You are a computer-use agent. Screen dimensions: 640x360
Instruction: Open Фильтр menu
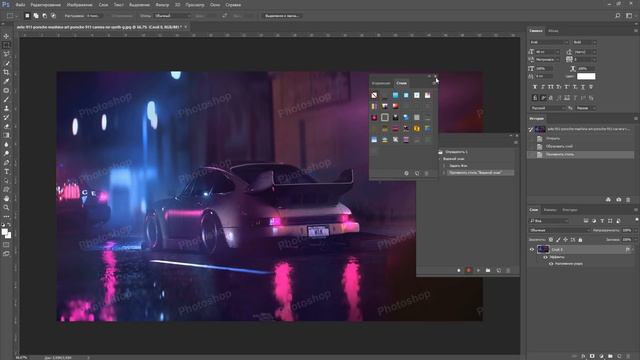click(x=162, y=5)
